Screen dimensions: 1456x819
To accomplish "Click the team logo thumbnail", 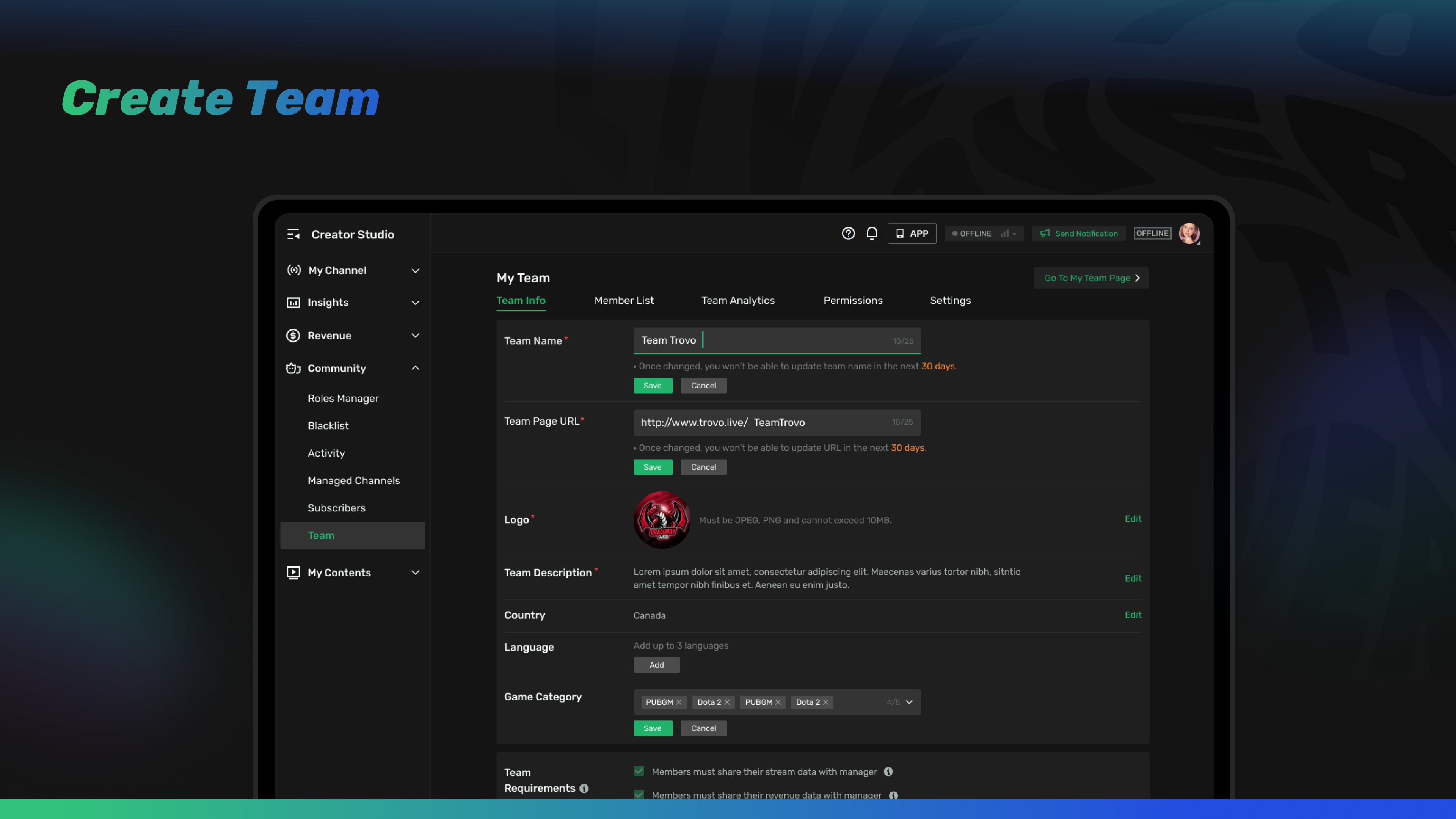I will coord(662,519).
